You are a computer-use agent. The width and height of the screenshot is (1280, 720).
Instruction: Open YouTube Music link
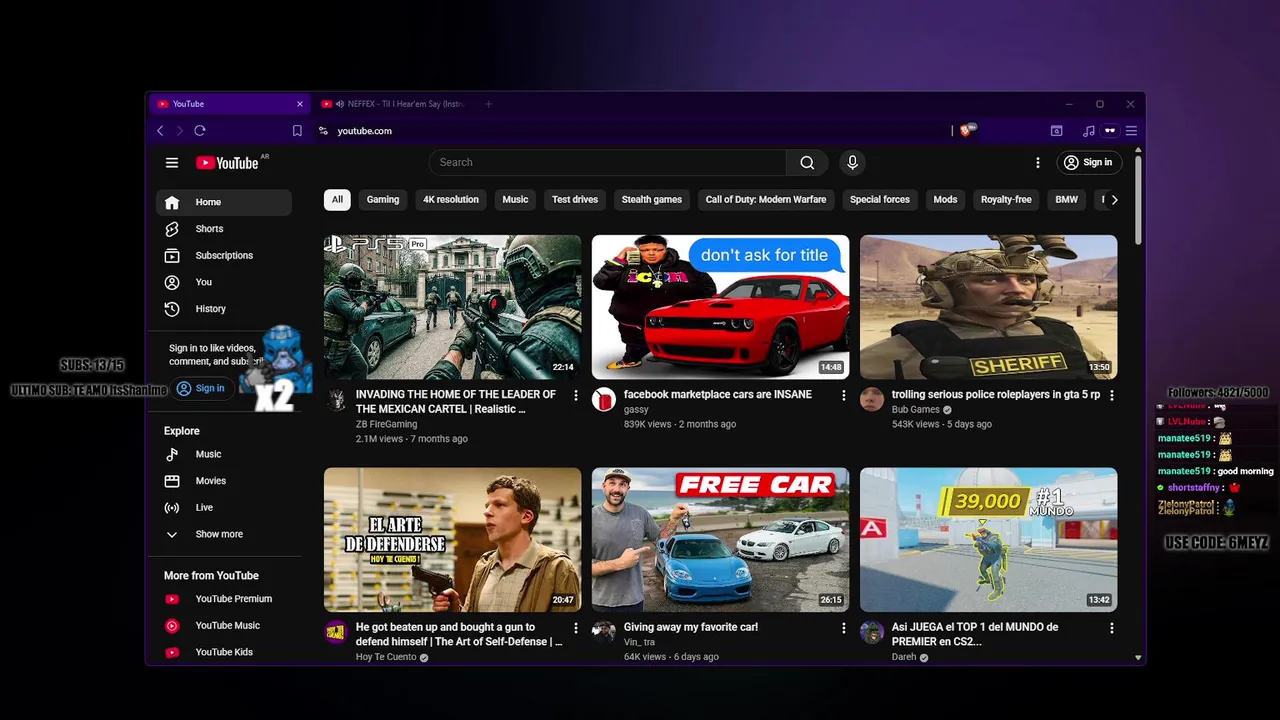click(224, 625)
